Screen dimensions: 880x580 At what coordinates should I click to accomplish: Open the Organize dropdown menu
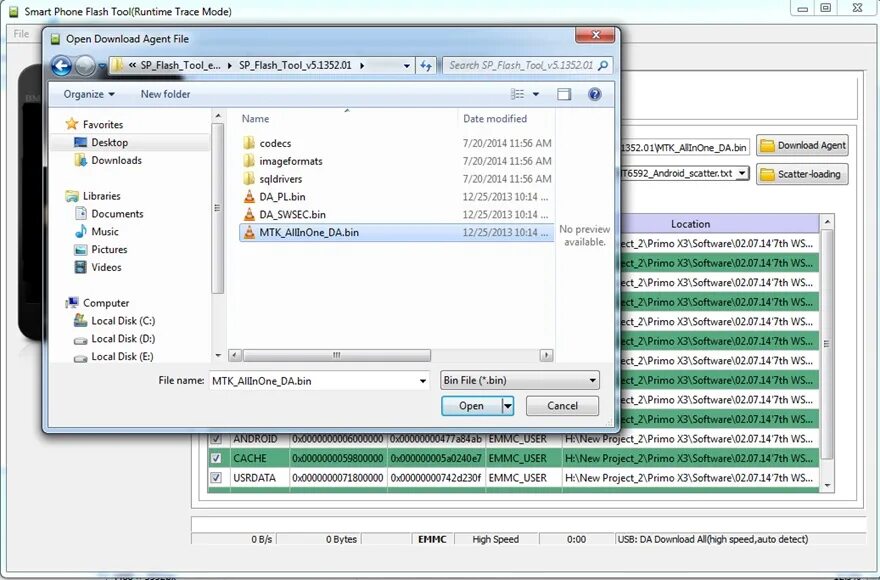tap(89, 94)
